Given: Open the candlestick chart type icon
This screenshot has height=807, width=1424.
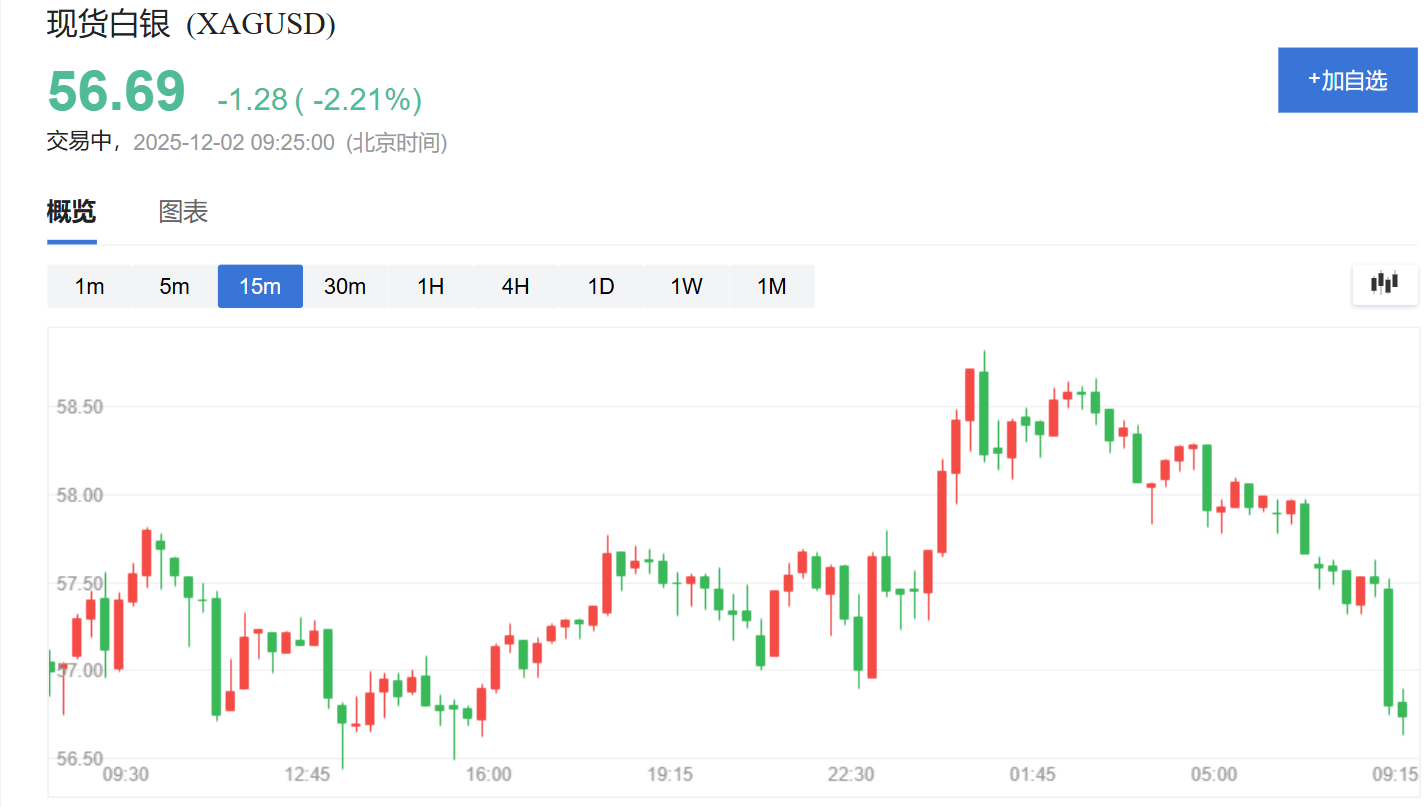Looking at the screenshot, I should (1385, 284).
